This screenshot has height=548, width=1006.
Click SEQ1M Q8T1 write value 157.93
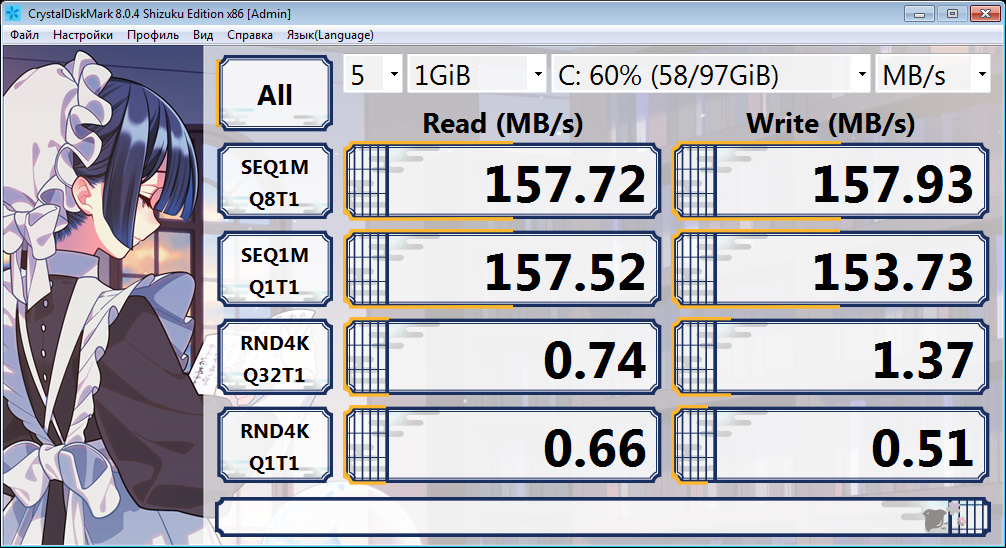coord(831,182)
